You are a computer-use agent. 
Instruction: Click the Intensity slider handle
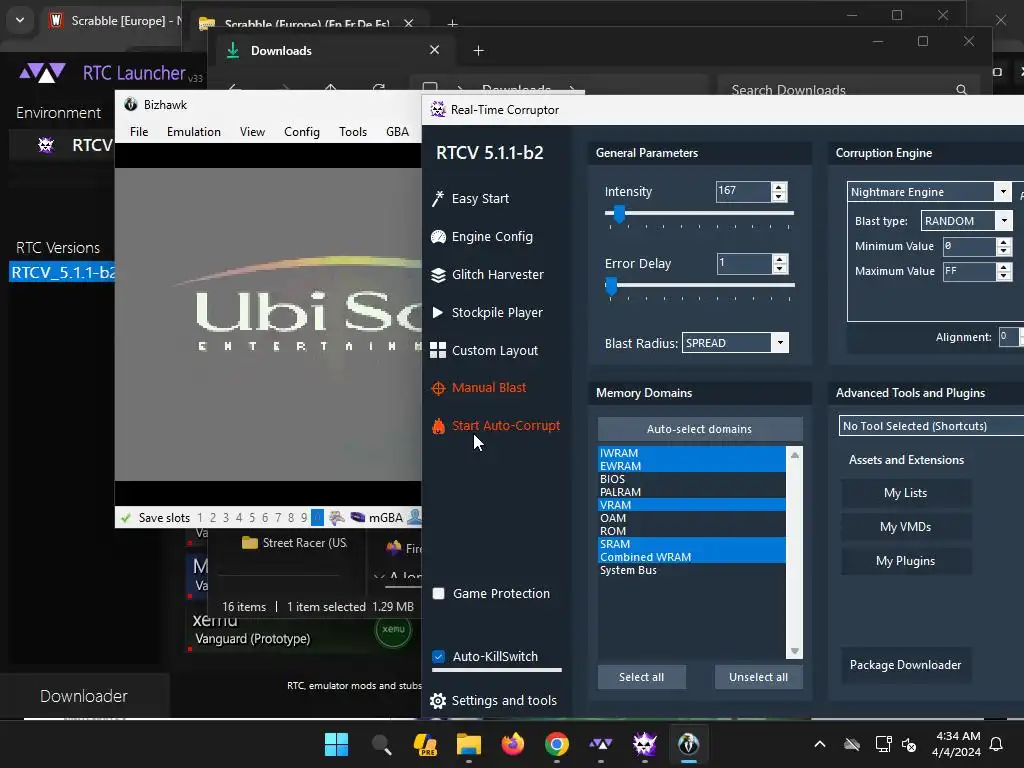(x=618, y=214)
